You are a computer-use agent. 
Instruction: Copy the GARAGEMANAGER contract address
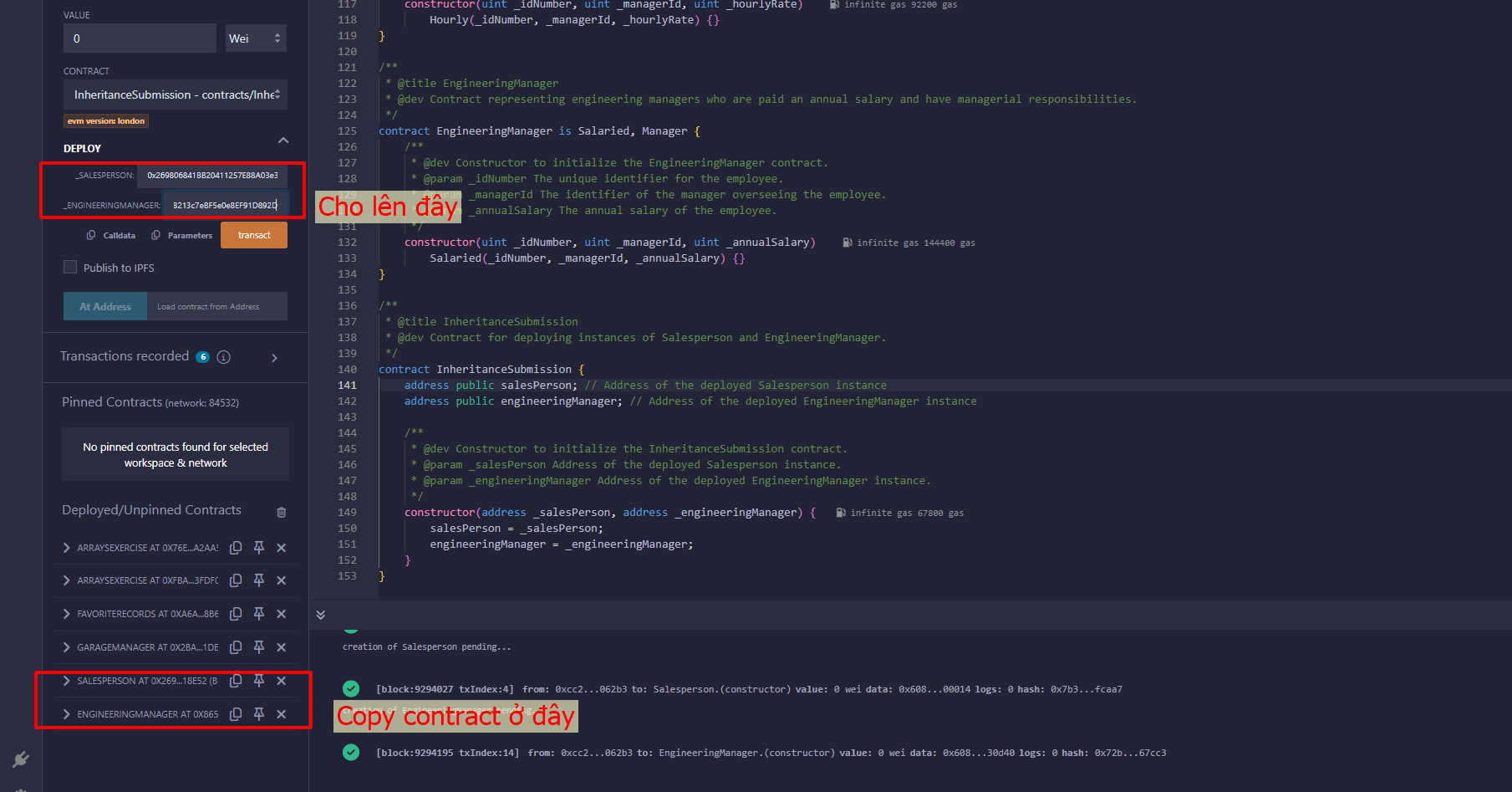click(236, 647)
